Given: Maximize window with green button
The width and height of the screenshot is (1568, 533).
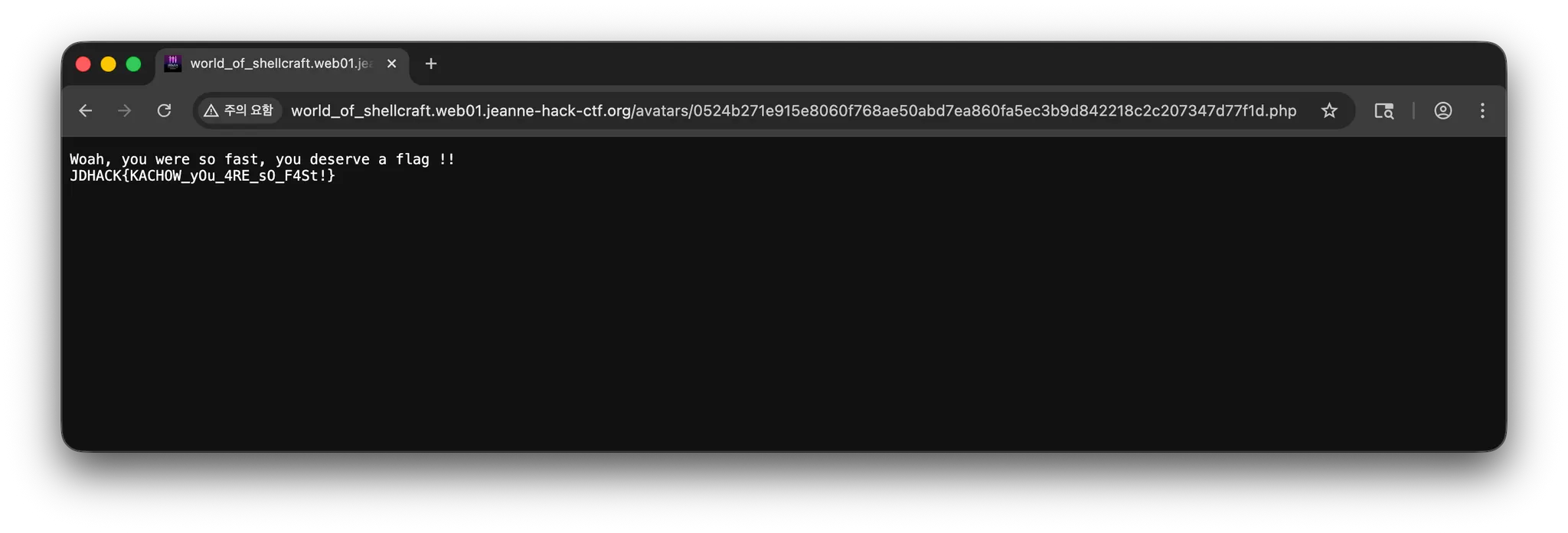Looking at the screenshot, I should pyautogui.click(x=133, y=64).
